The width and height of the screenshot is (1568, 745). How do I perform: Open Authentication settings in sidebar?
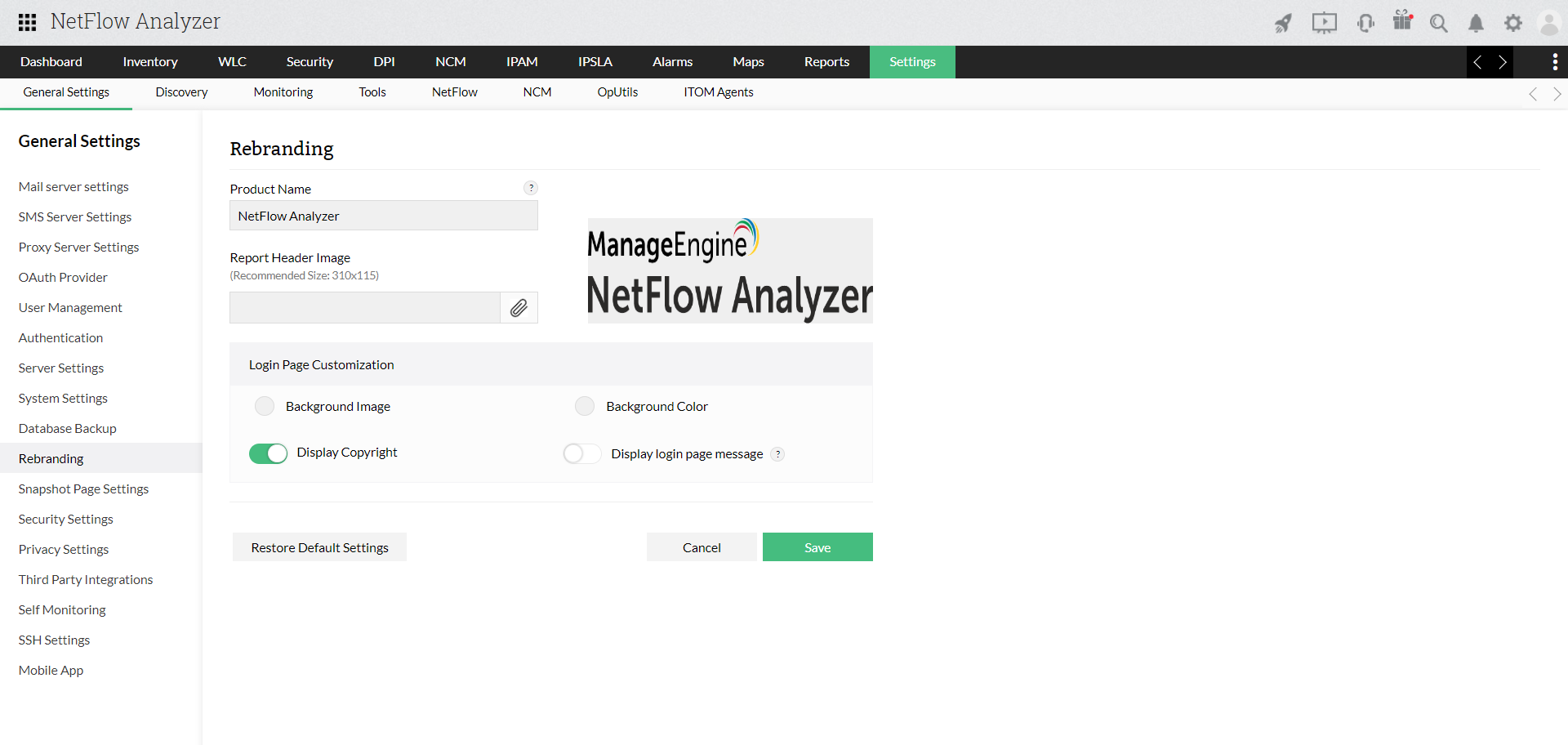pos(60,338)
